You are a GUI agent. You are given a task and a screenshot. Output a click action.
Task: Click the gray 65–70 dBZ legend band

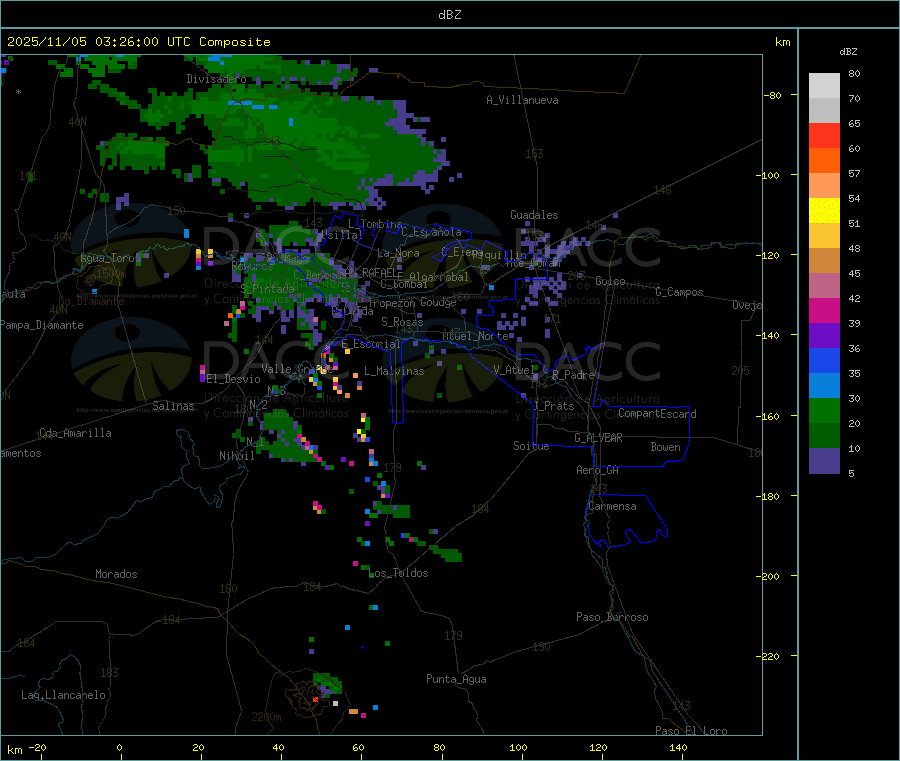click(824, 111)
